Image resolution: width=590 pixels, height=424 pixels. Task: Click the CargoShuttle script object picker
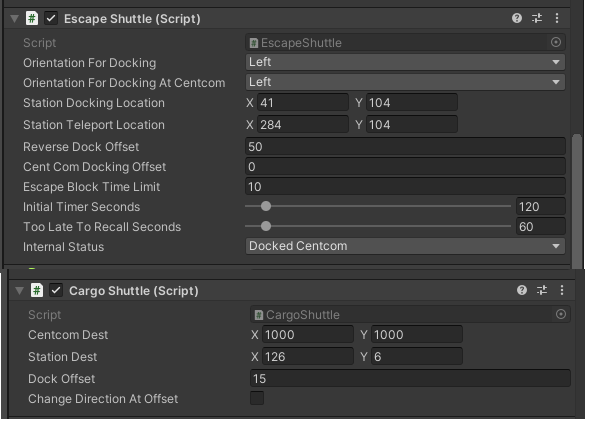pos(561,314)
